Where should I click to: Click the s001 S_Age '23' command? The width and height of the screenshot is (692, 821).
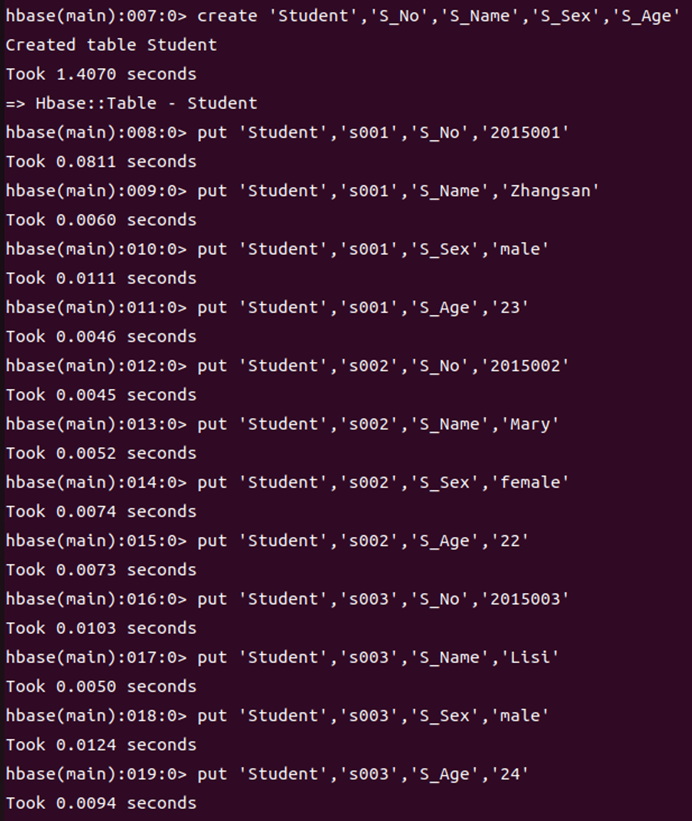coord(267,307)
